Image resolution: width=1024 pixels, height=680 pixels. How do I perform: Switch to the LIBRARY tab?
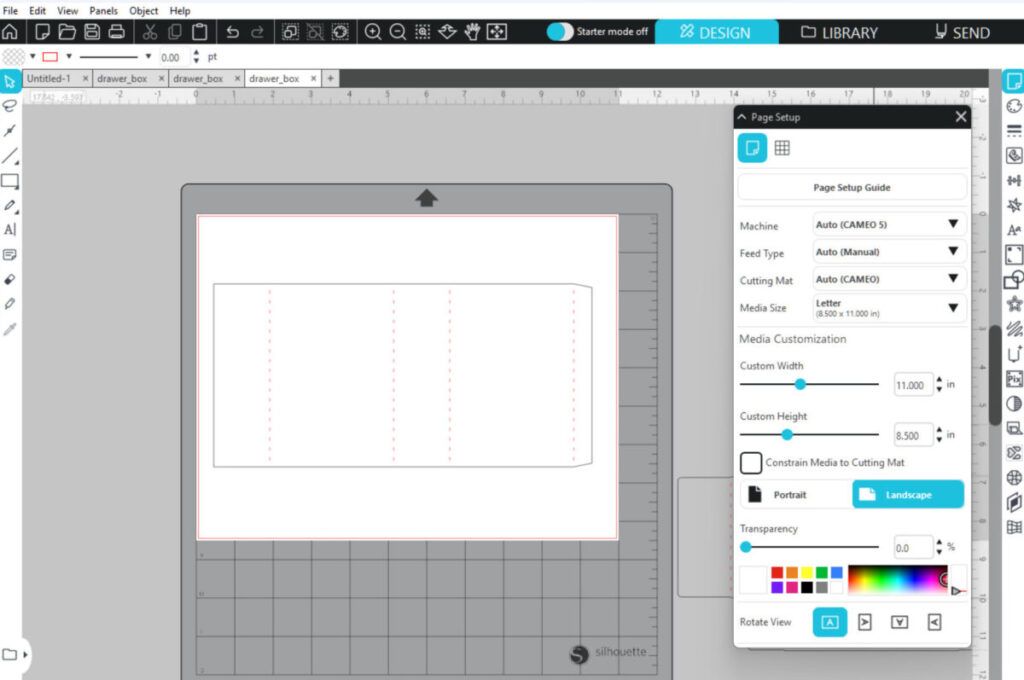tap(840, 32)
